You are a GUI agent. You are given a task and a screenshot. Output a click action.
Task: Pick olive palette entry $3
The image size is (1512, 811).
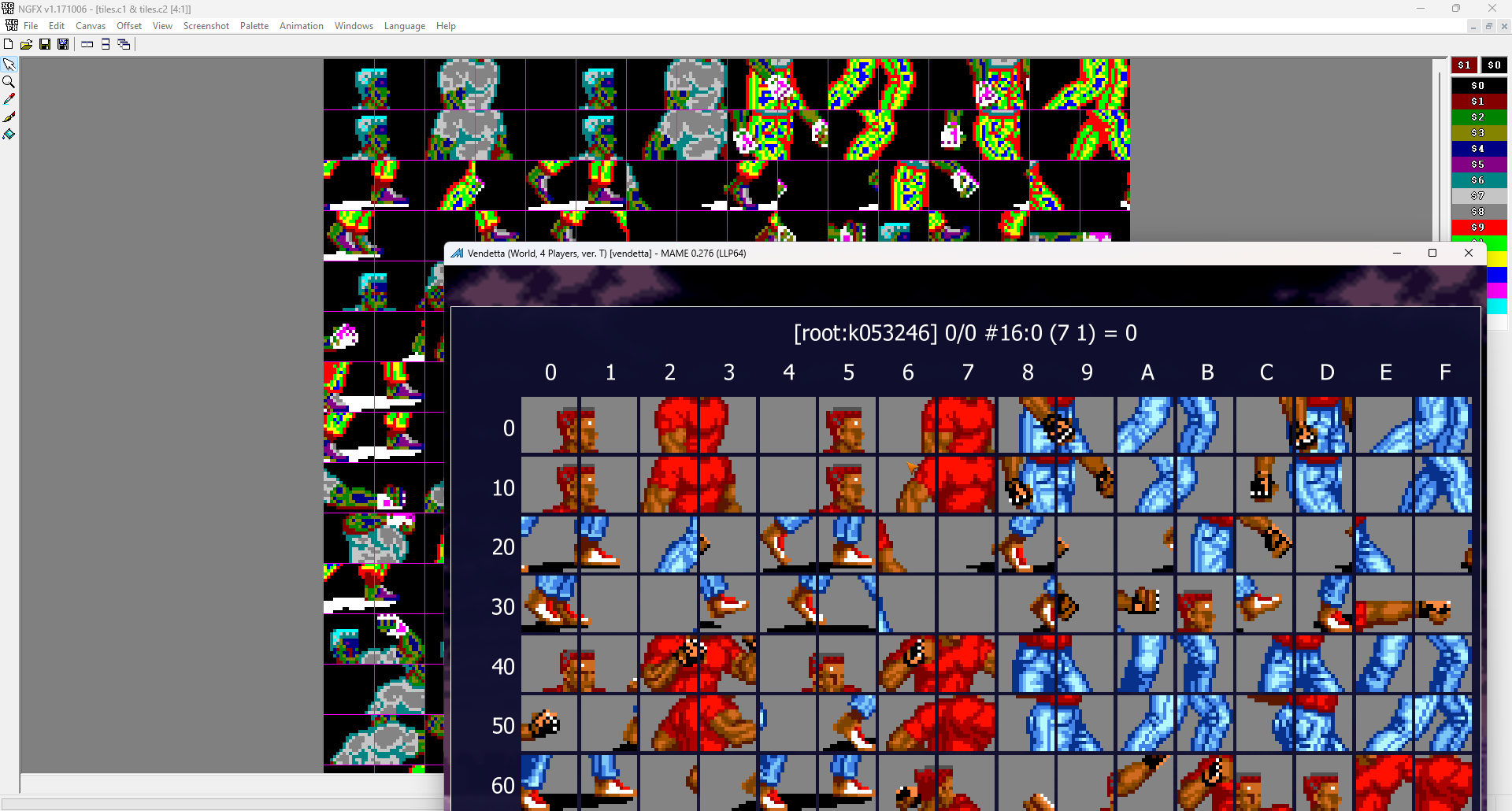click(1478, 132)
